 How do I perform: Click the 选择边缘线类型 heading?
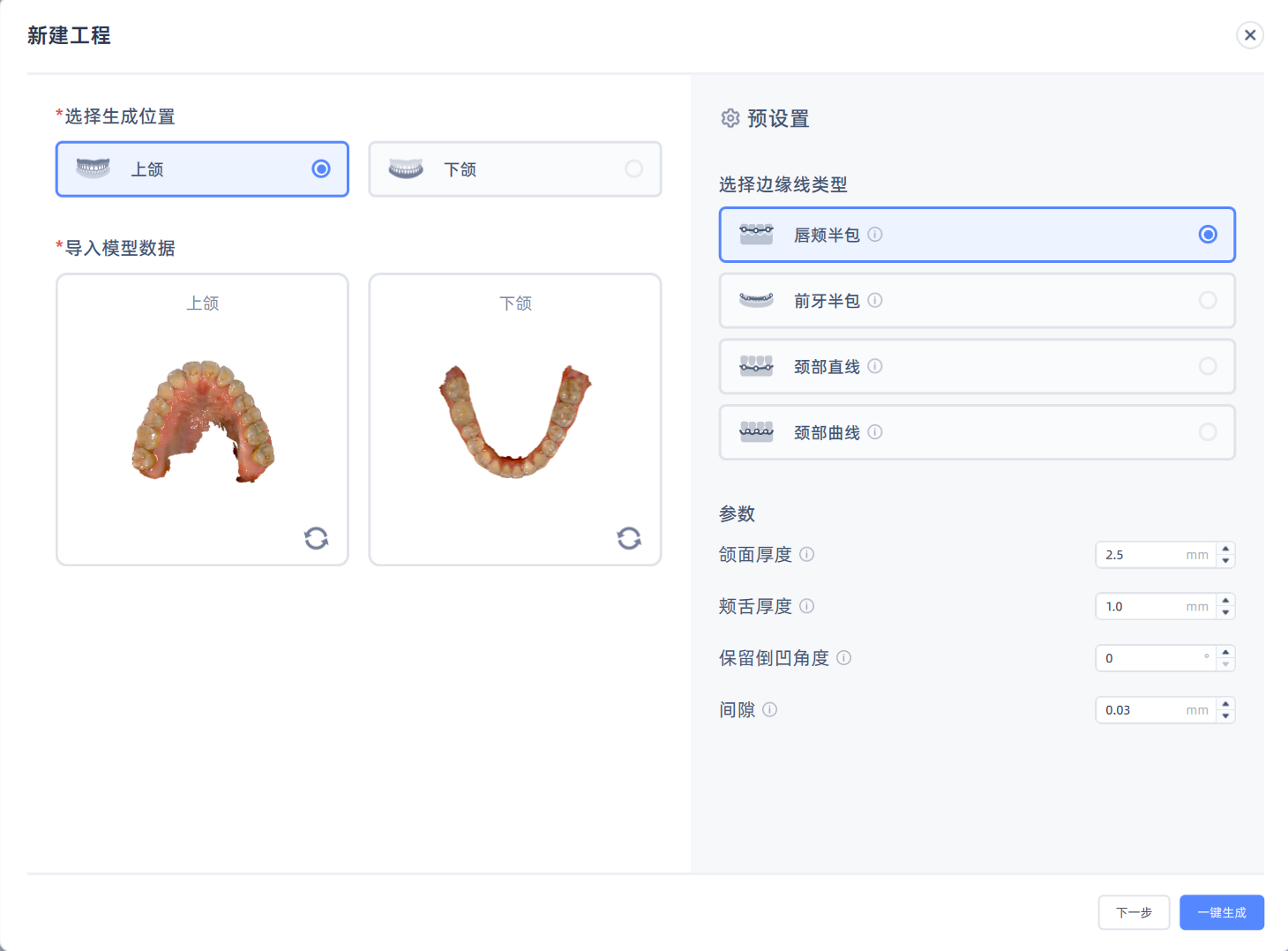(x=783, y=184)
